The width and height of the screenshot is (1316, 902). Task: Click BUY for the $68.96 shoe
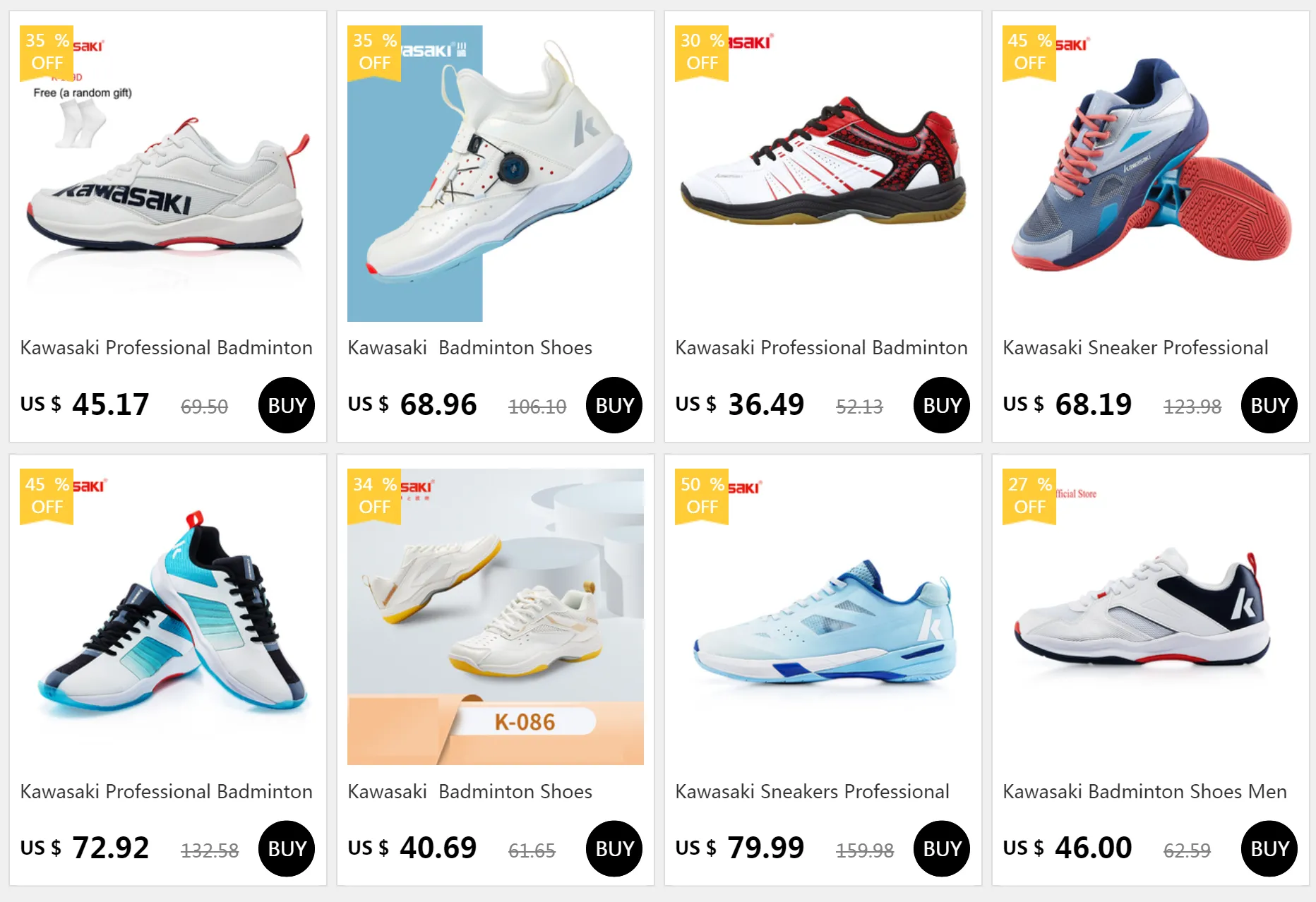pyautogui.click(x=614, y=405)
